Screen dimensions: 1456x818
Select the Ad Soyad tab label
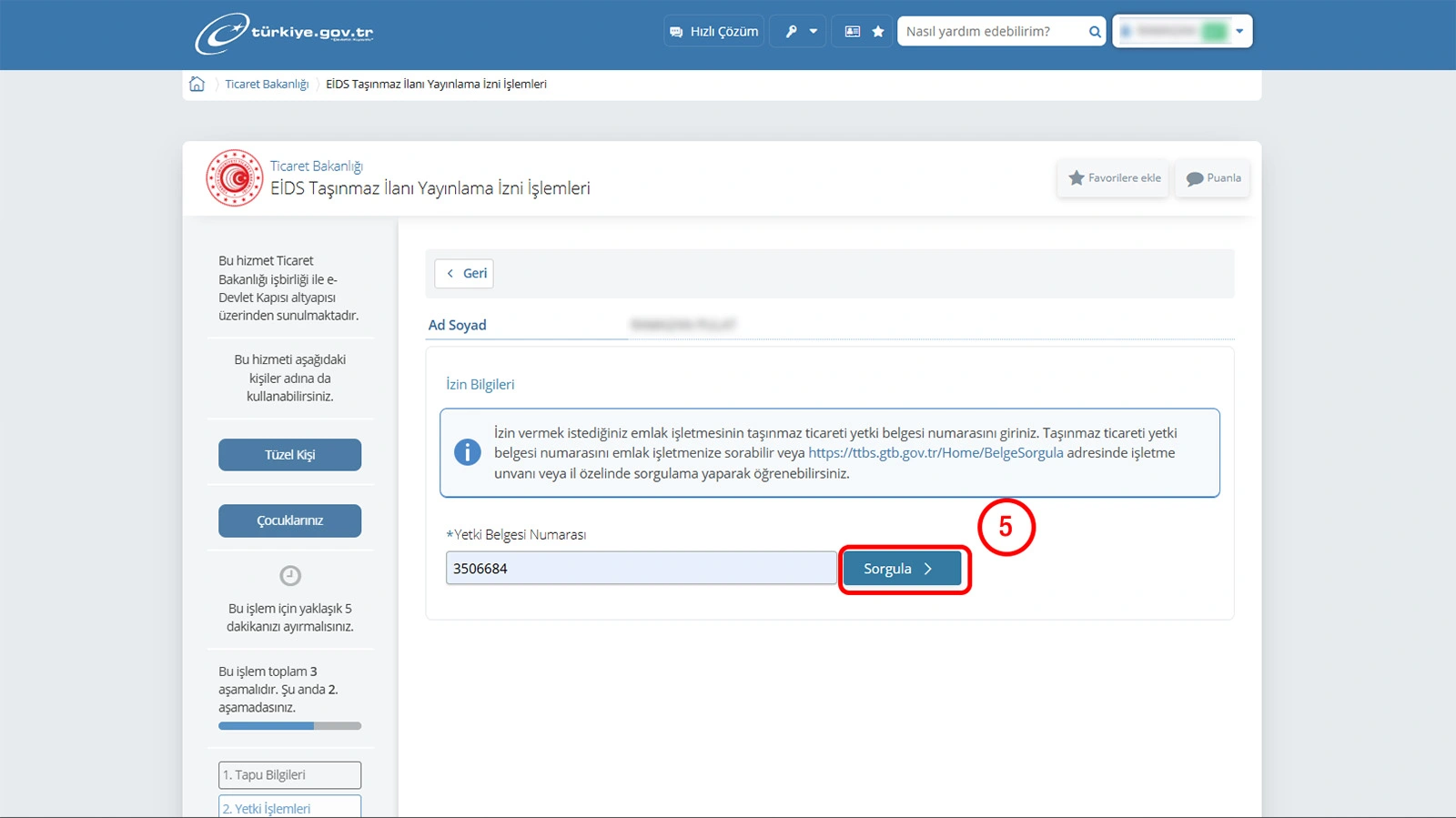(x=458, y=325)
